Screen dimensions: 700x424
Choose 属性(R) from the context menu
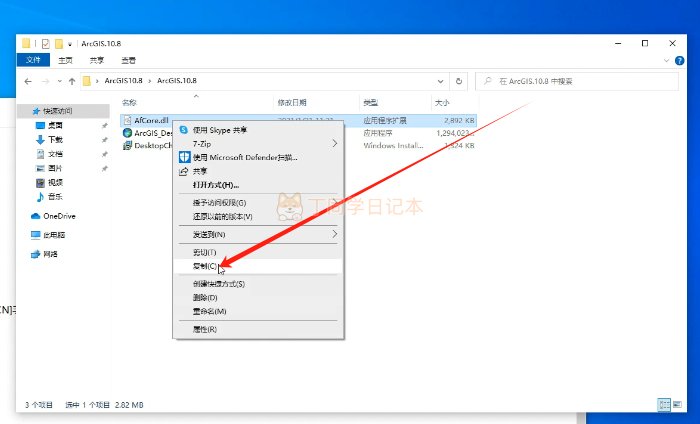[x=205, y=329]
